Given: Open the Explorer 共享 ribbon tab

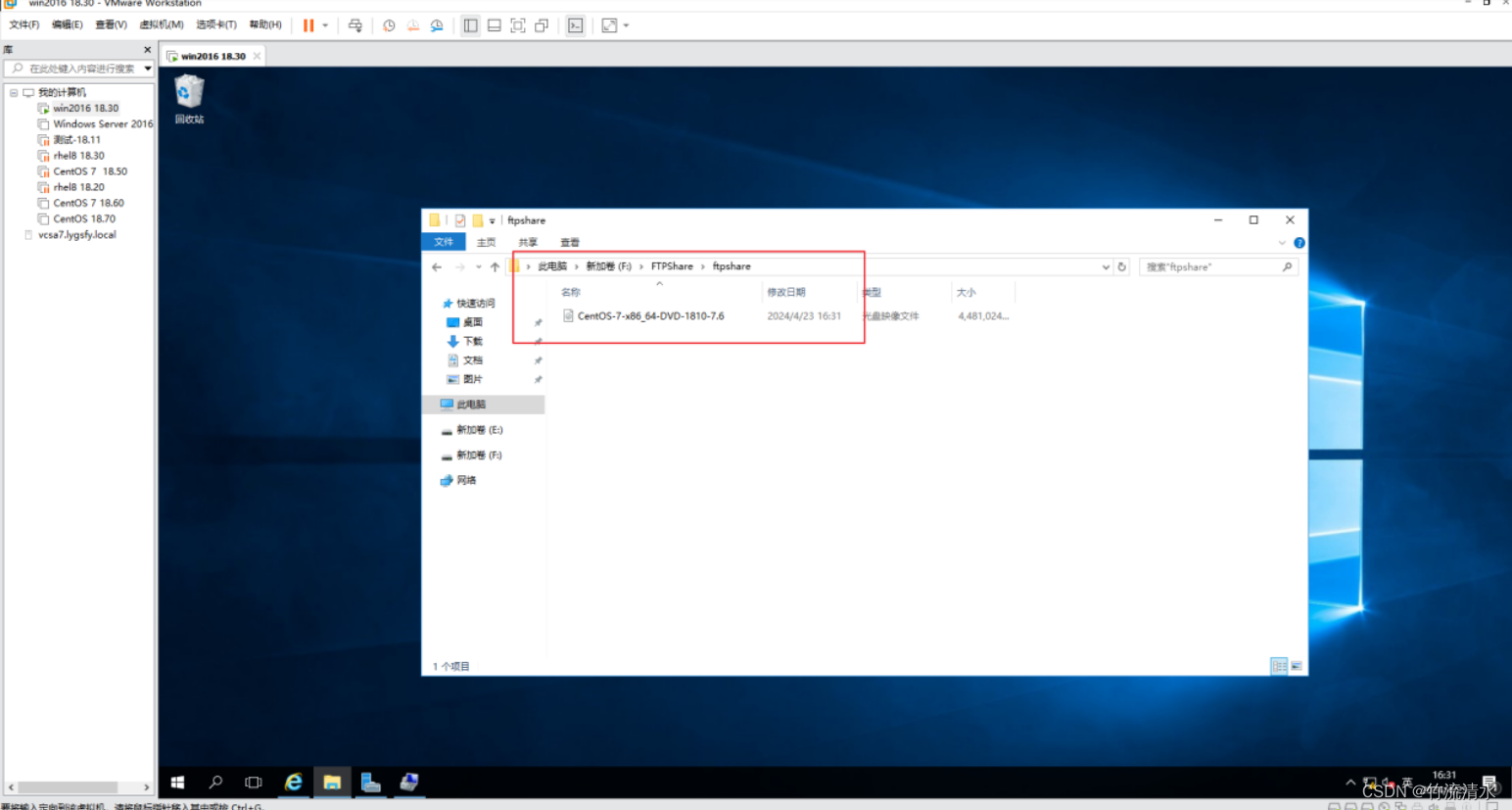Looking at the screenshot, I should [528, 242].
